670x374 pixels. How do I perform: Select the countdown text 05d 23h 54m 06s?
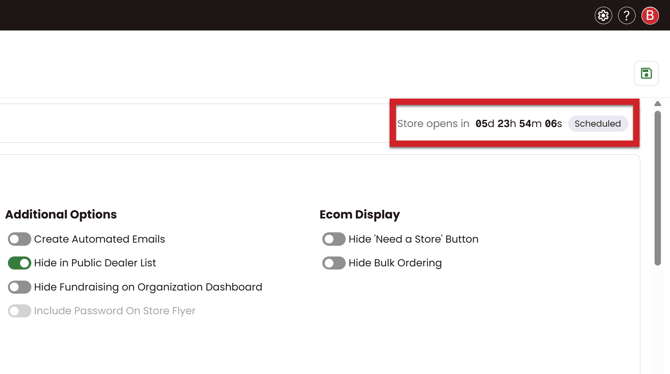[518, 124]
